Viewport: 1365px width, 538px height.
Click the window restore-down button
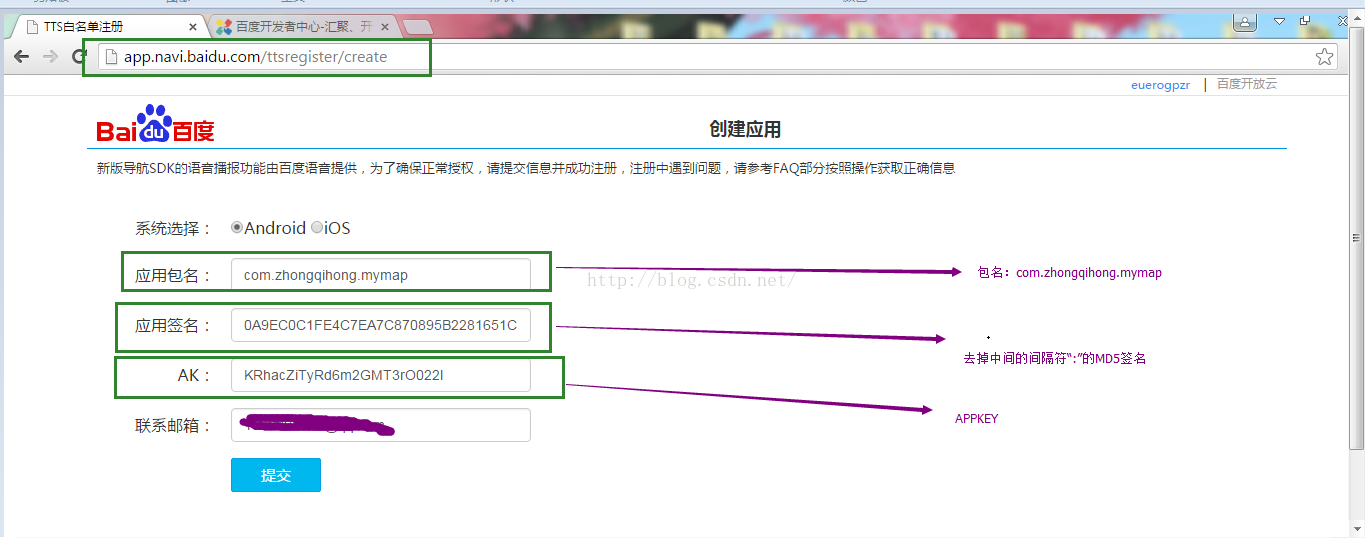click(1305, 21)
